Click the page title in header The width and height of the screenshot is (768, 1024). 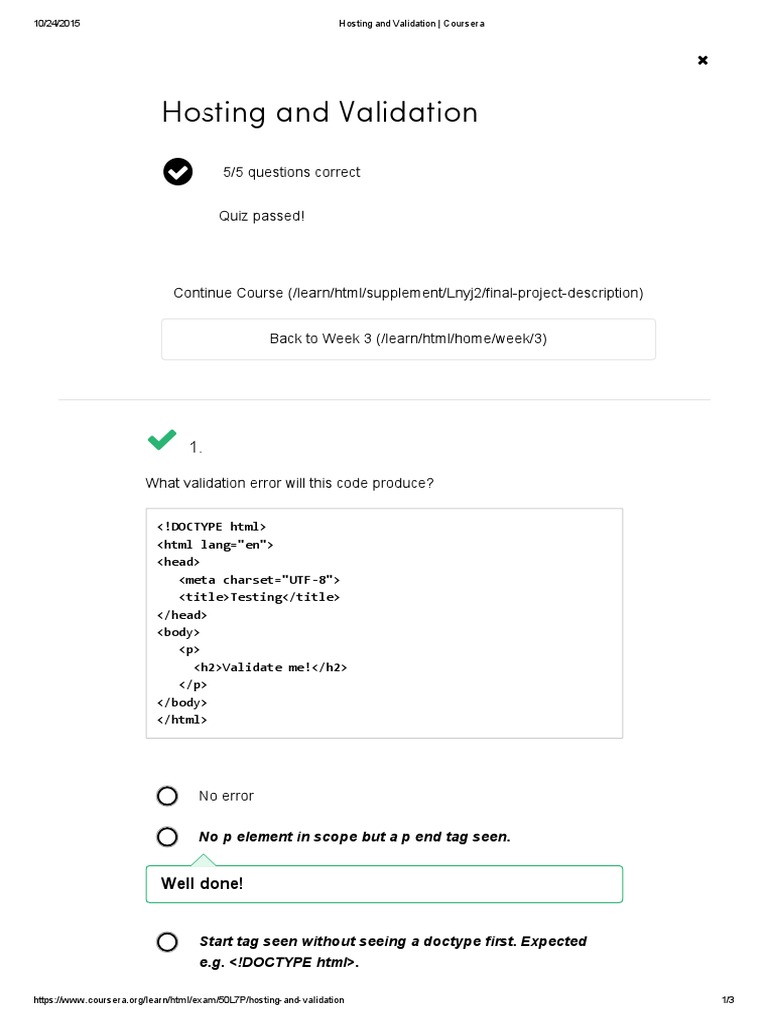point(411,23)
